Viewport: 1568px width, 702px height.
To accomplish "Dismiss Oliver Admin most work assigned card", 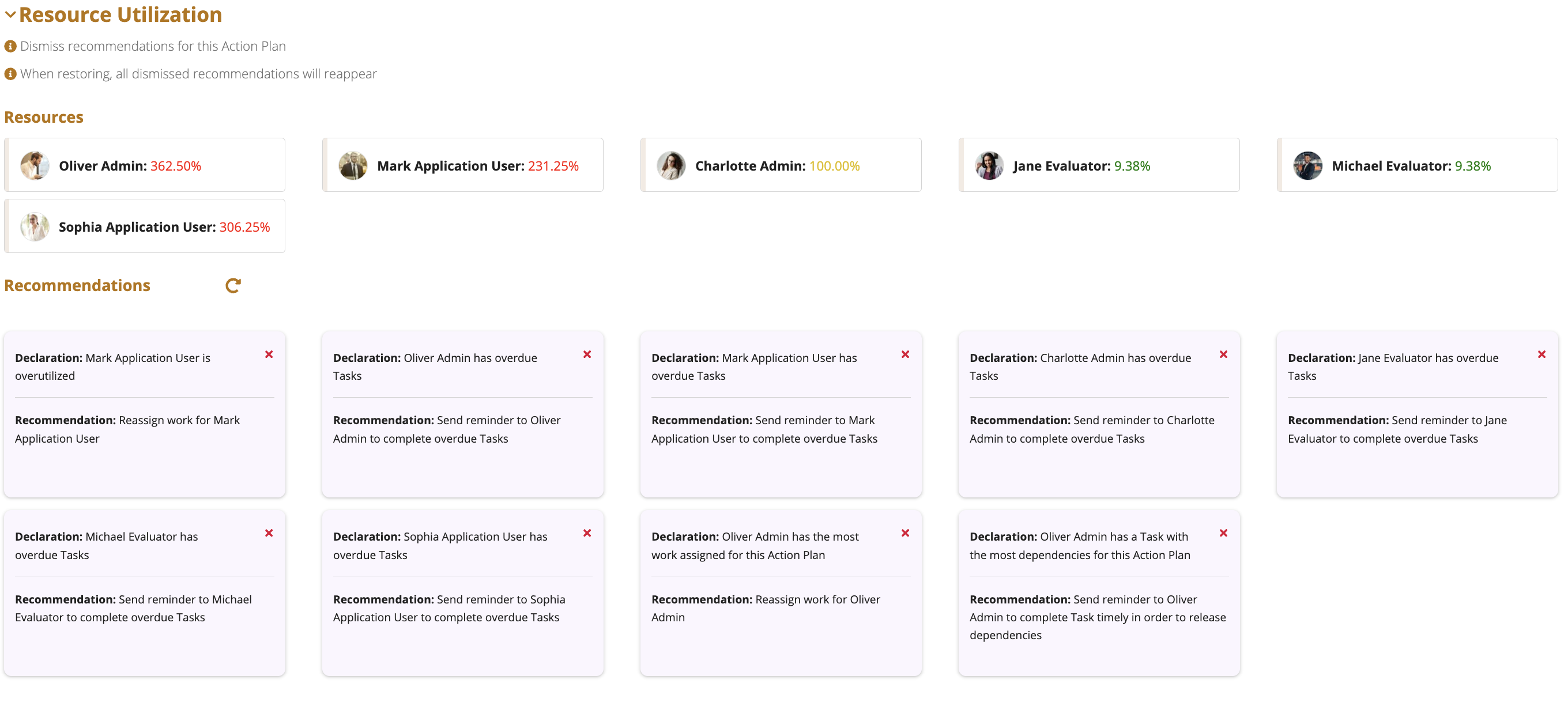I will coord(906,533).
